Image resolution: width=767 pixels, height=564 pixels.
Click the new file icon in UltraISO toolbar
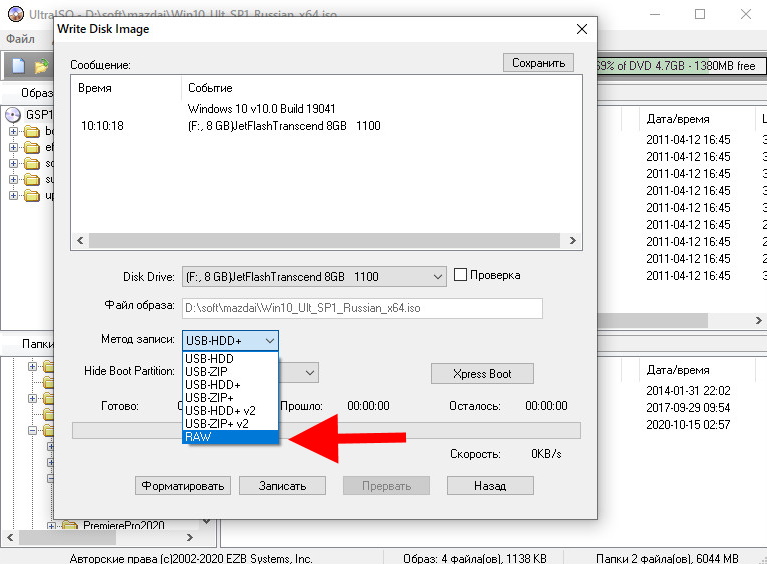(18, 66)
